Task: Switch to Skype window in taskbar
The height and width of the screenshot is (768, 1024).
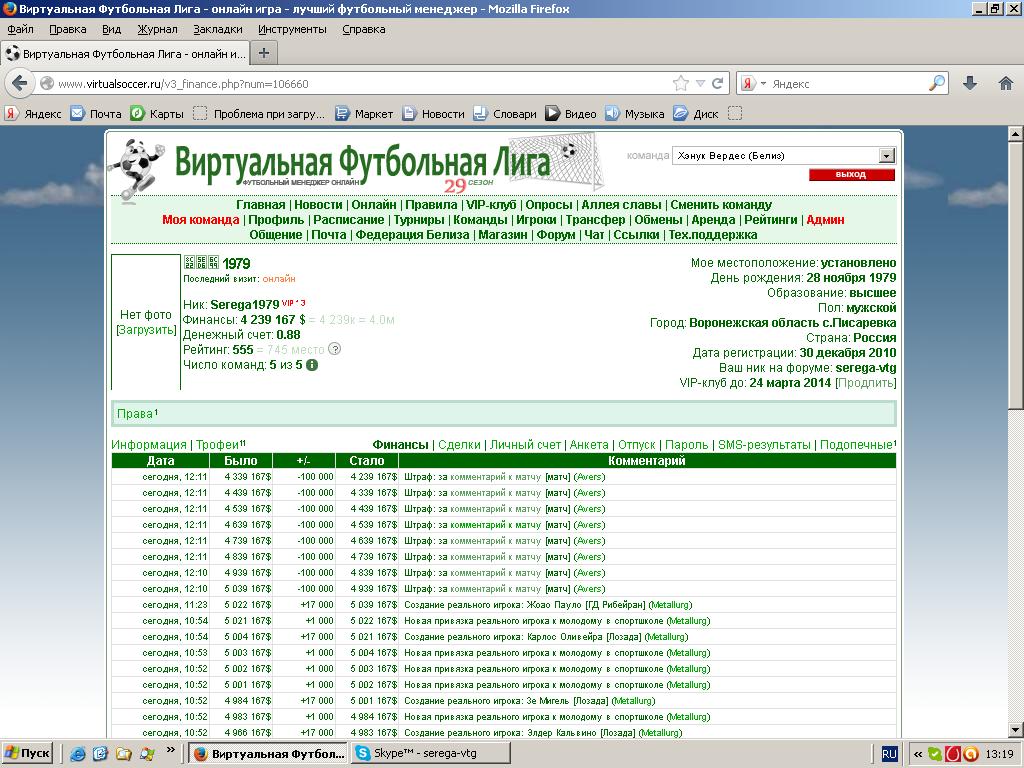Action: (x=430, y=754)
